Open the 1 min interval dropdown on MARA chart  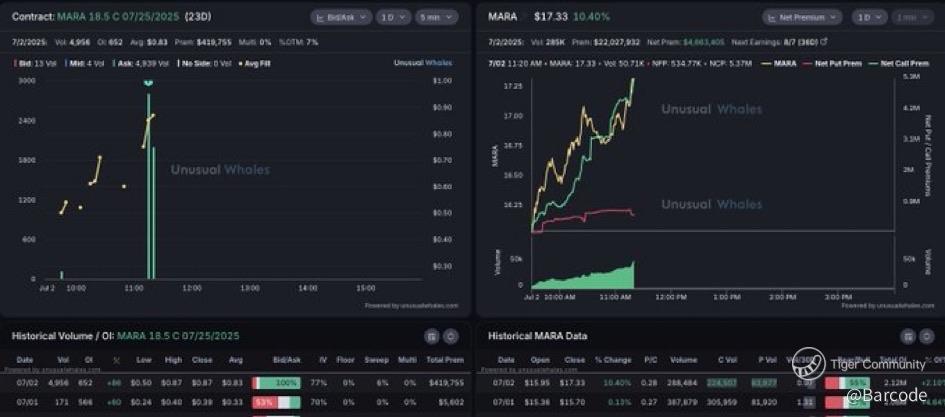(x=912, y=17)
